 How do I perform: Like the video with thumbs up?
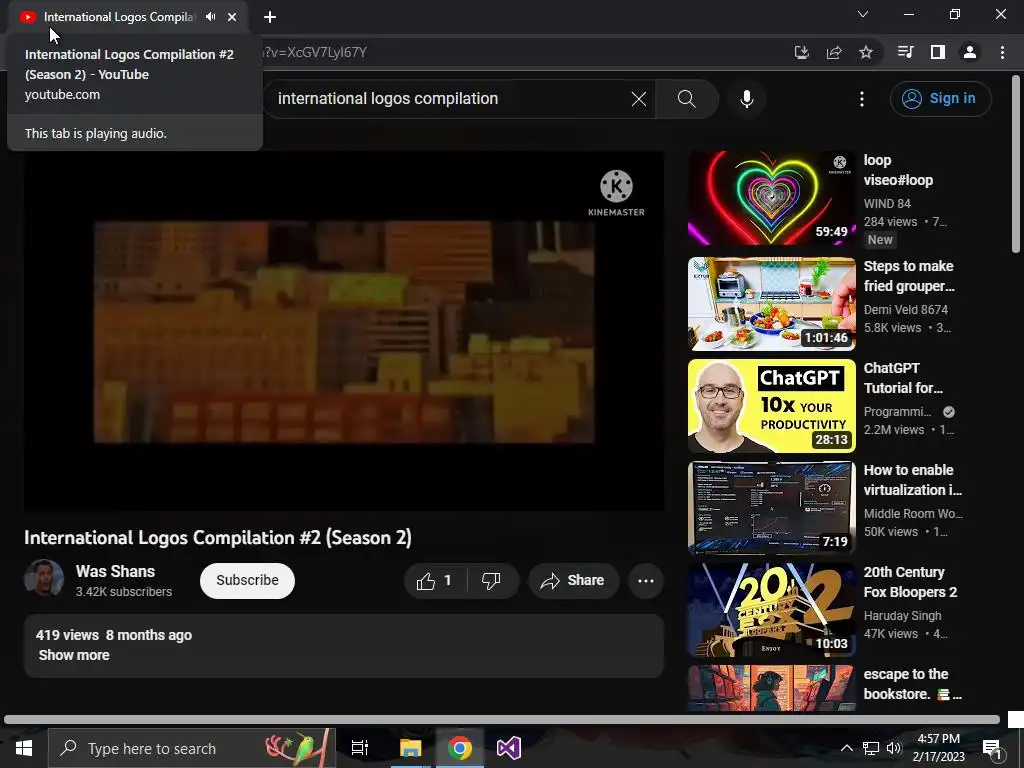tap(436, 581)
